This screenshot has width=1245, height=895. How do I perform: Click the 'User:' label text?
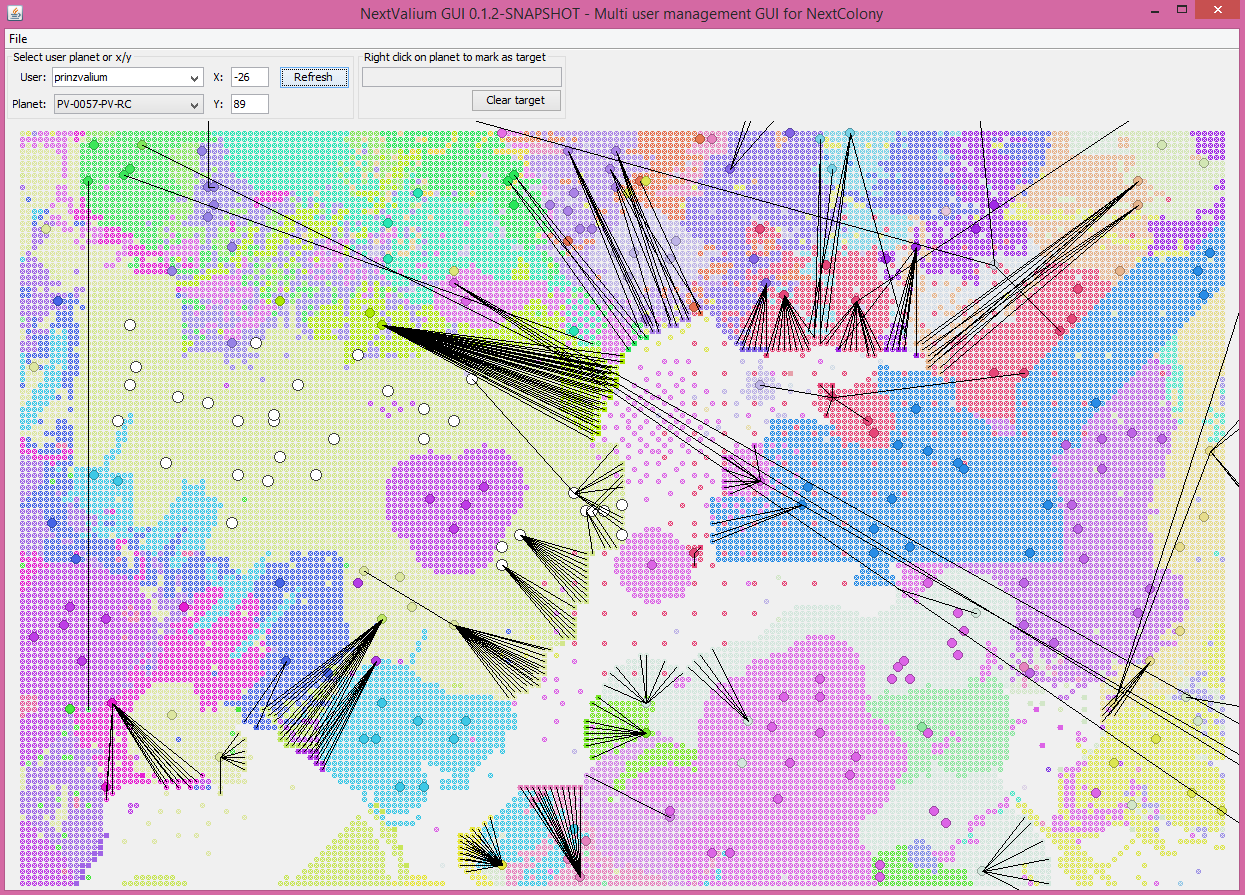(x=33, y=77)
